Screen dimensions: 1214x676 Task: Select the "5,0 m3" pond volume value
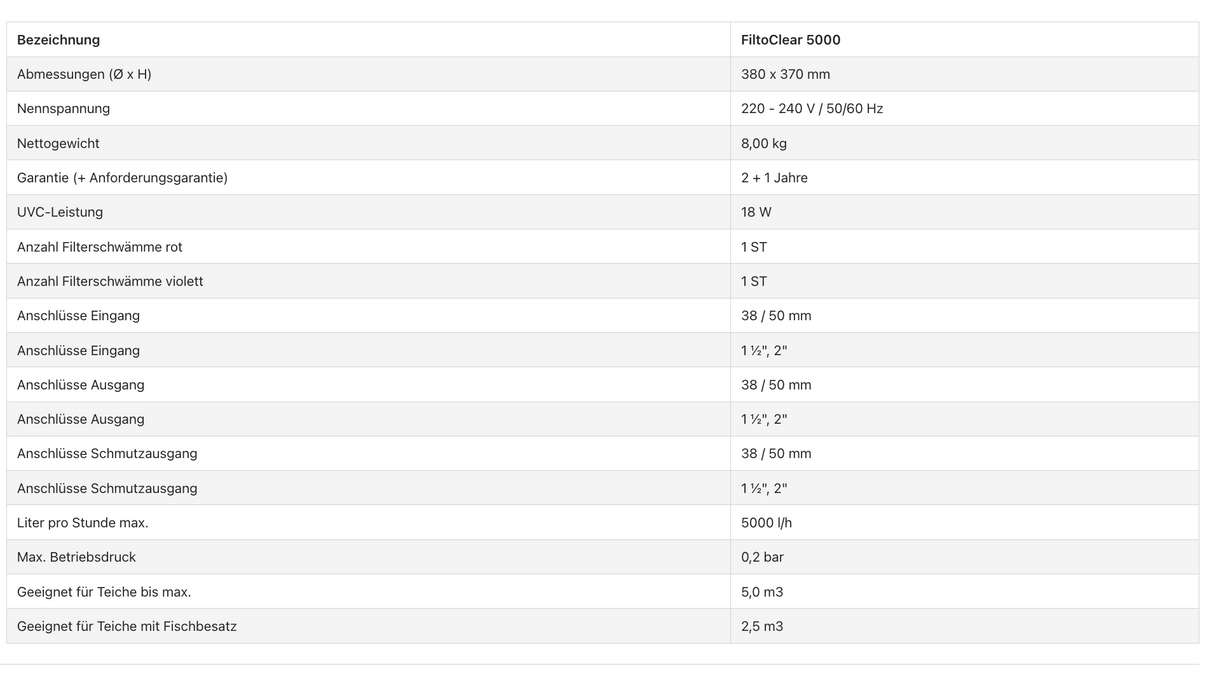[x=762, y=592]
